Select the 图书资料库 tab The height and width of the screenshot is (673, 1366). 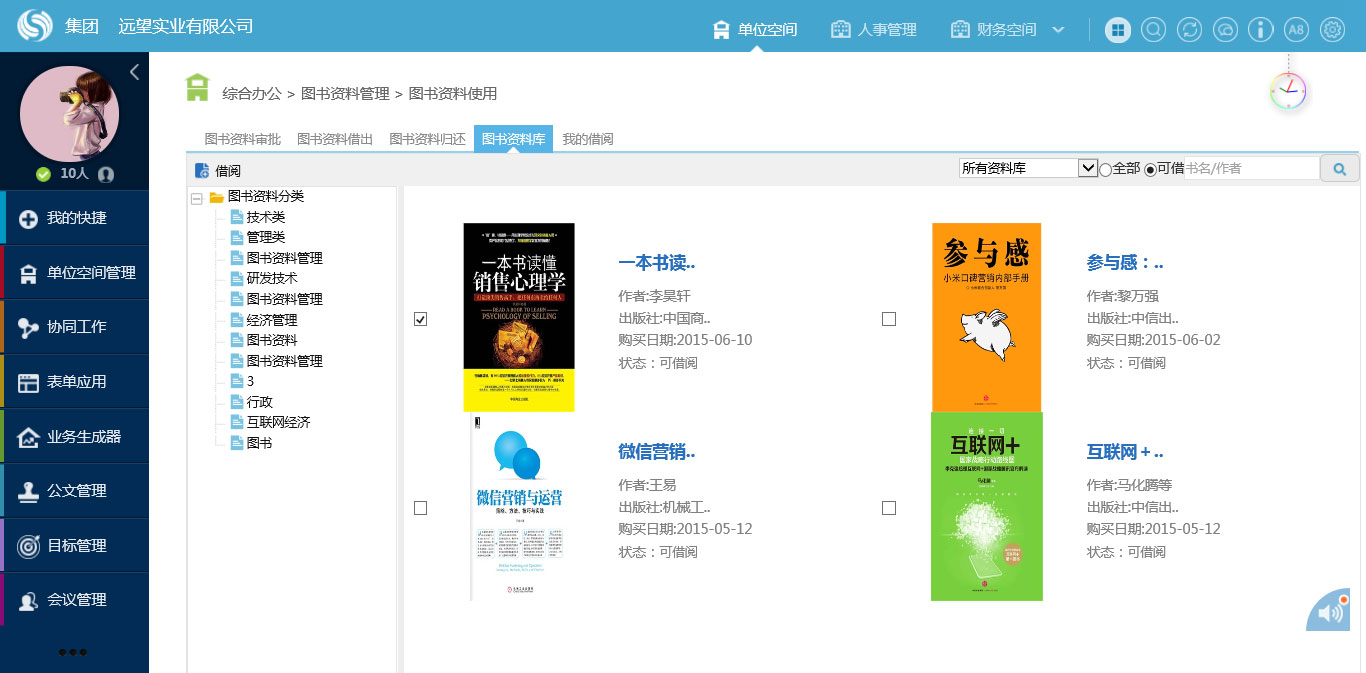tap(513, 139)
